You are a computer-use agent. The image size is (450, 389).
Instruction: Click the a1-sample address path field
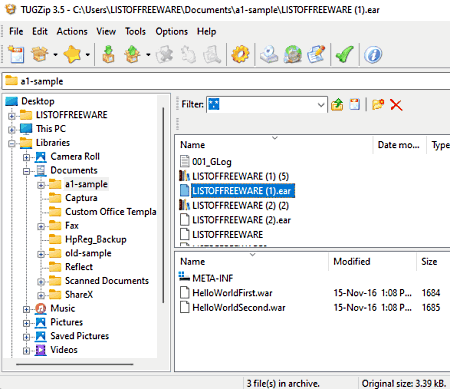click(227, 81)
